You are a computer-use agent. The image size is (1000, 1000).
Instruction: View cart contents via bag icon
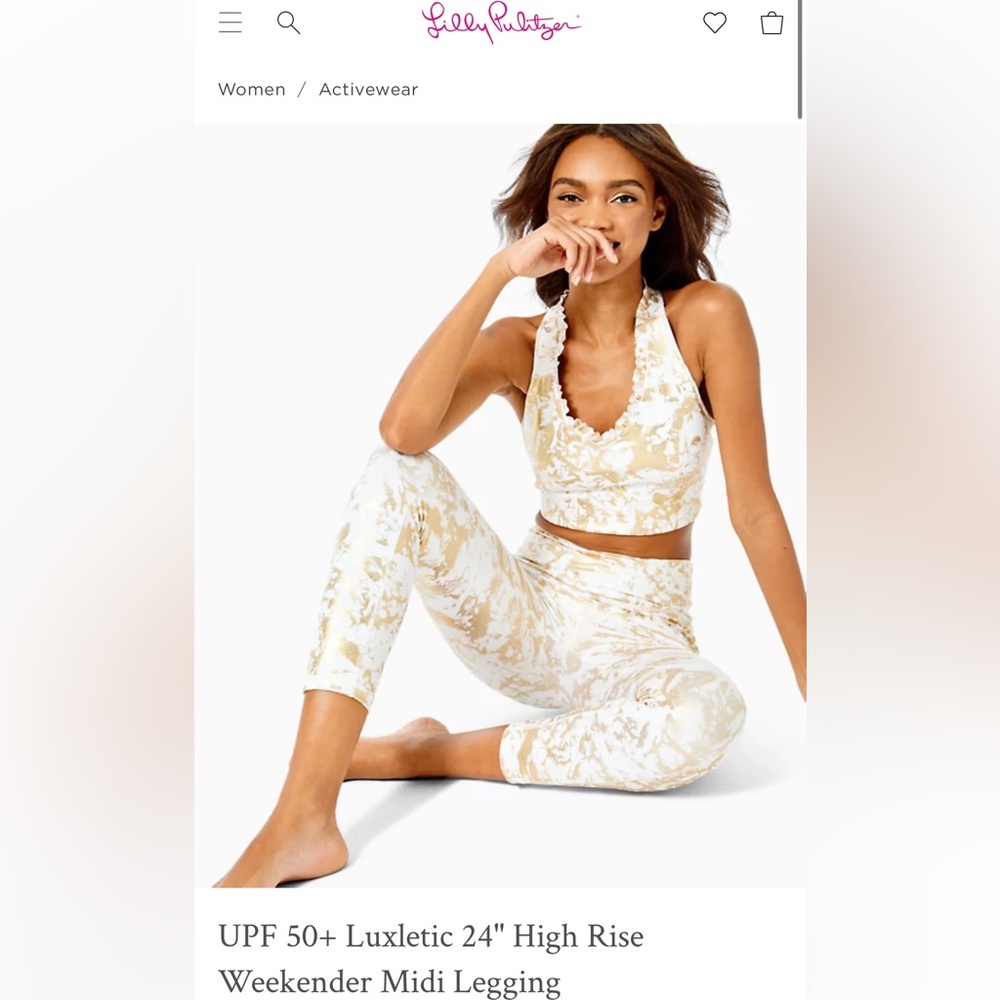[x=772, y=23]
